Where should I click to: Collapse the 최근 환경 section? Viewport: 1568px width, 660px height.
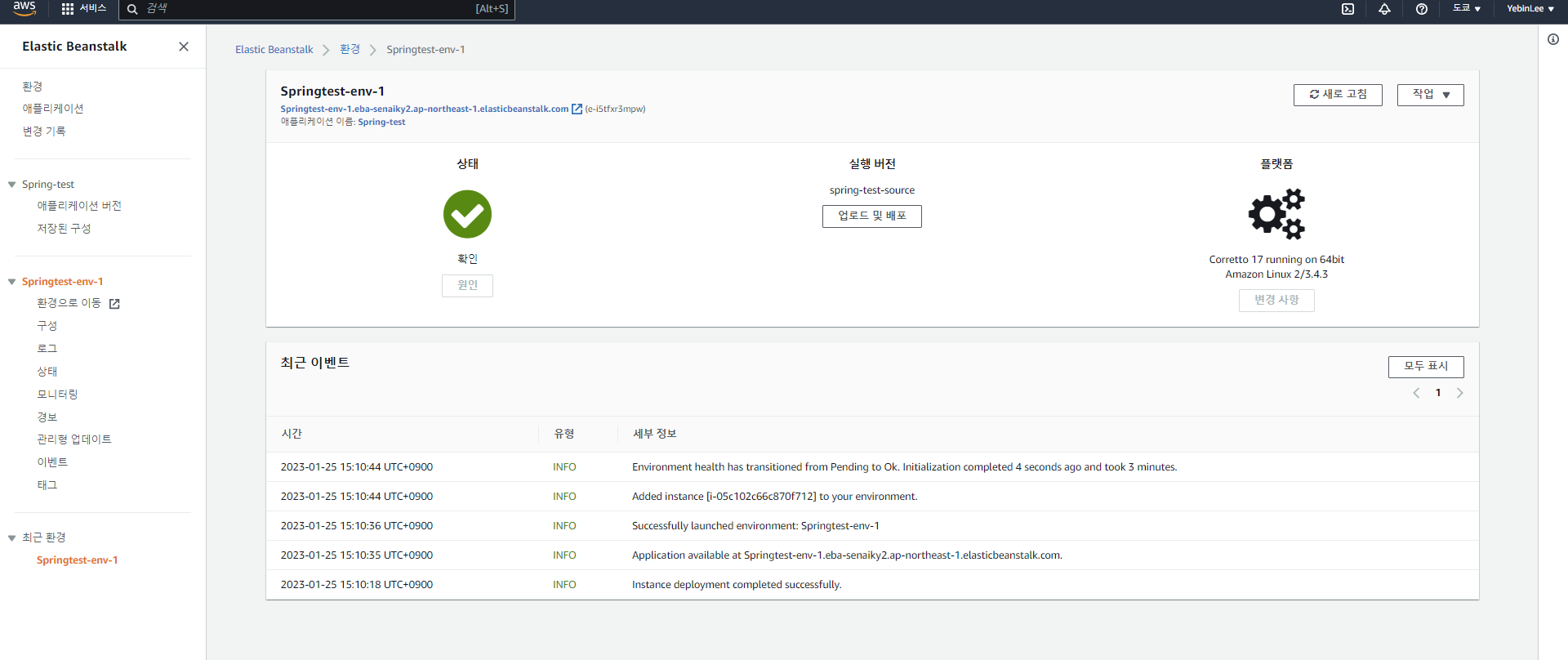click(12, 537)
